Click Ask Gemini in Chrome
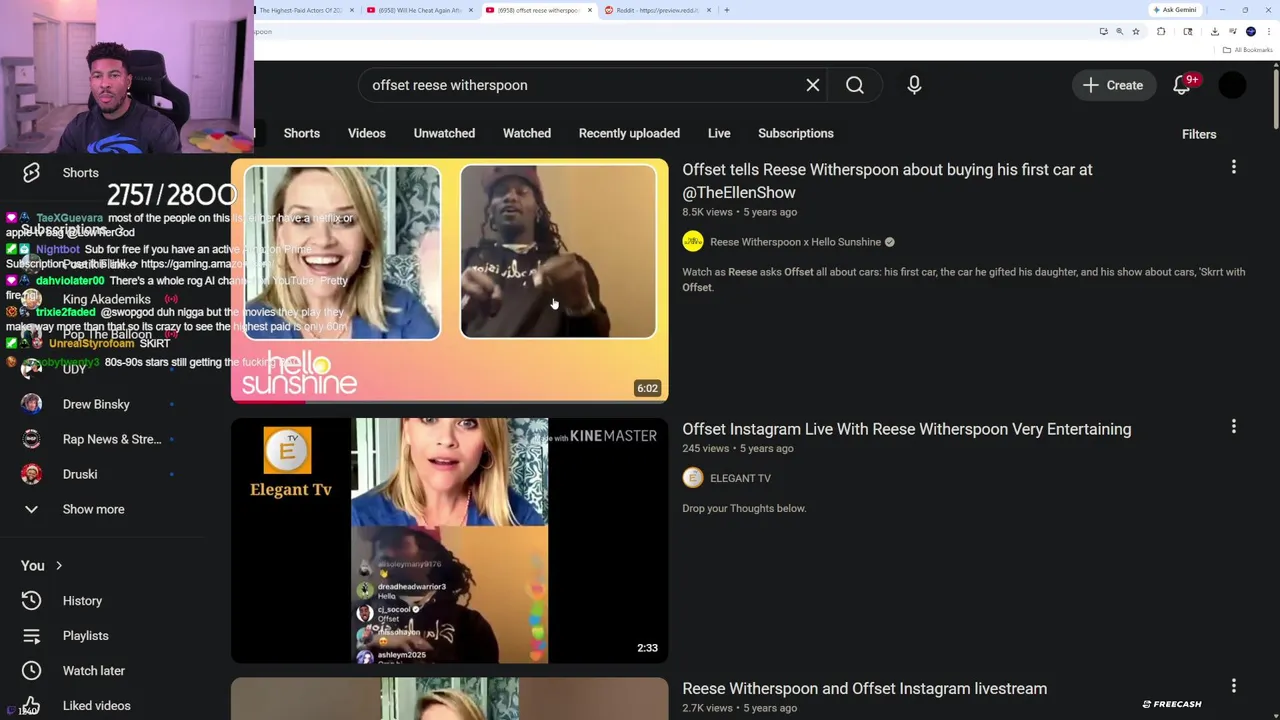 1175,9
